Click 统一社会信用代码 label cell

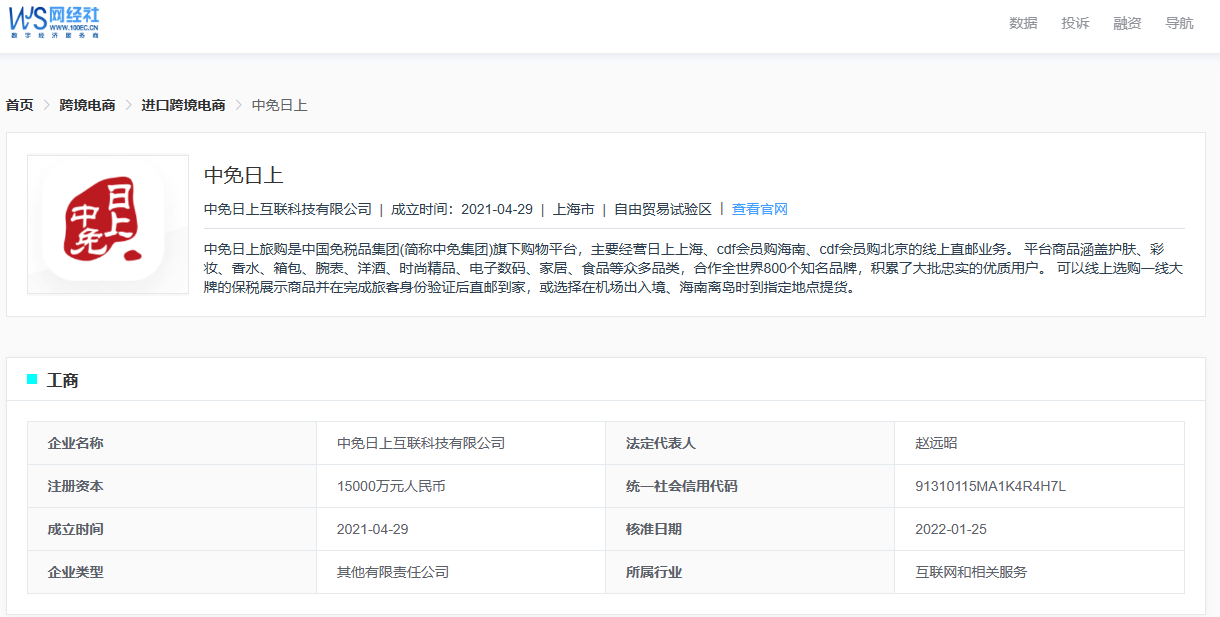[x=750, y=486]
